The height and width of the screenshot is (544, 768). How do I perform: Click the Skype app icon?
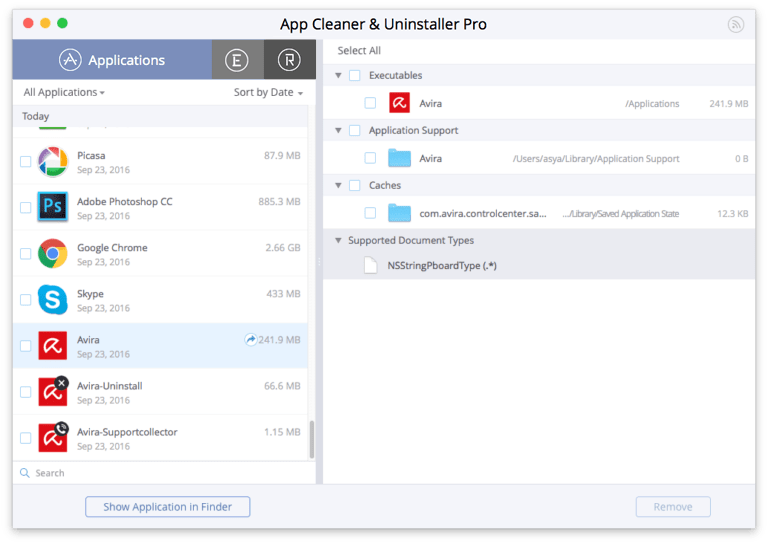53,300
